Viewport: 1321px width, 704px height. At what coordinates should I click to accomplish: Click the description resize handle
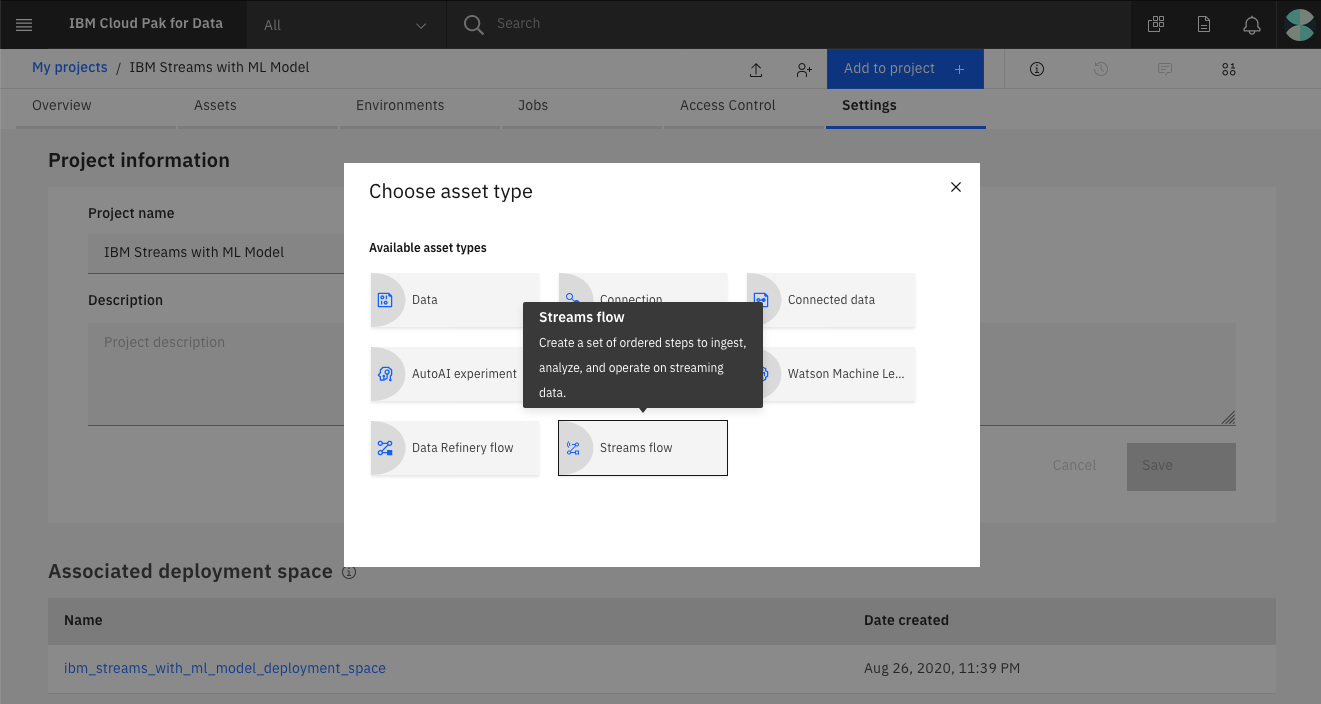[1229, 418]
